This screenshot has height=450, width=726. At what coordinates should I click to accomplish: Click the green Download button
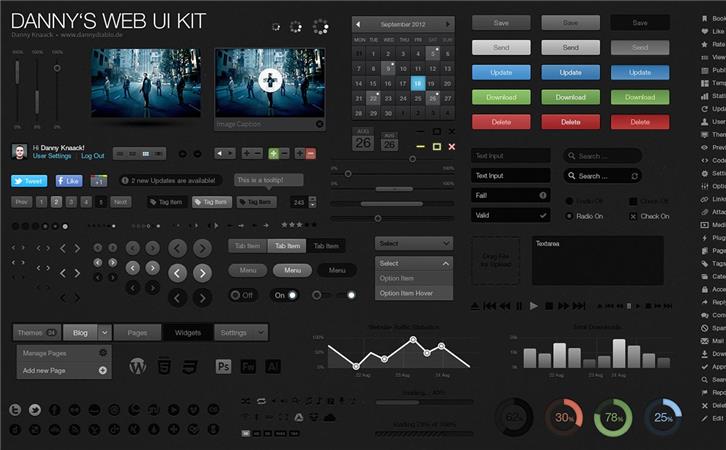[x=501, y=97]
